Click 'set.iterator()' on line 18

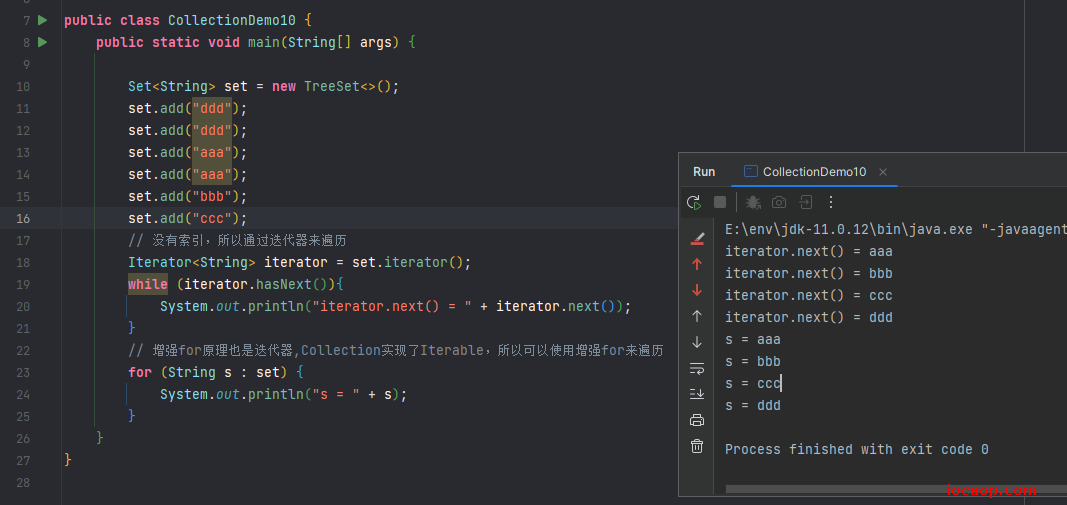tap(408, 262)
